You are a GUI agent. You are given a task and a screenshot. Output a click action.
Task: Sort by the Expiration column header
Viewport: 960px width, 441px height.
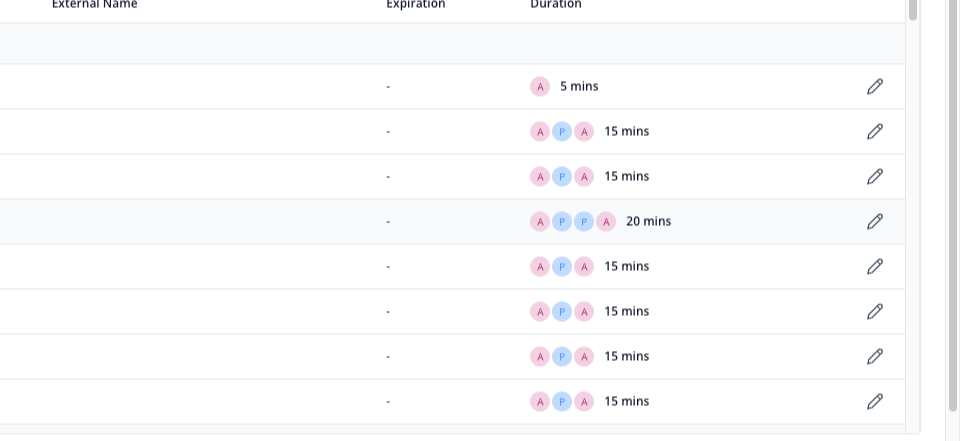click(x=416, y=4)
